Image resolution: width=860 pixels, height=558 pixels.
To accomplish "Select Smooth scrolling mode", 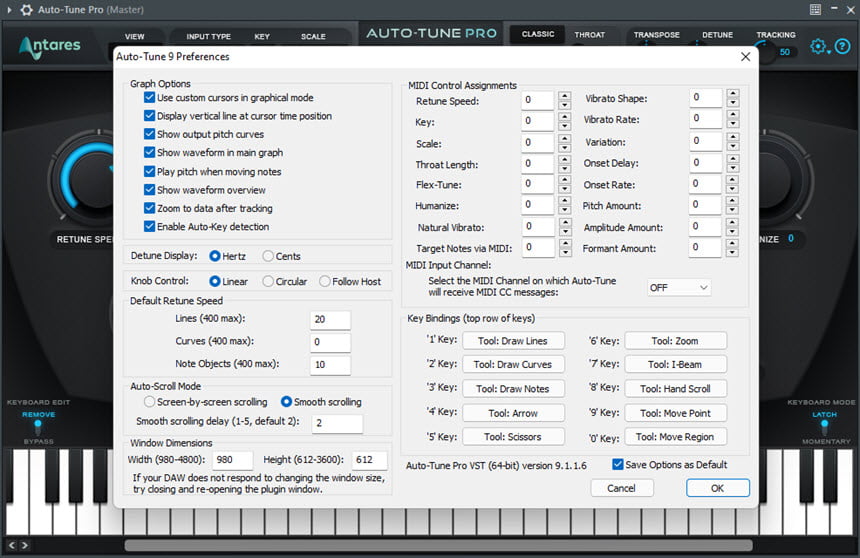I will (x=286, y=402).
